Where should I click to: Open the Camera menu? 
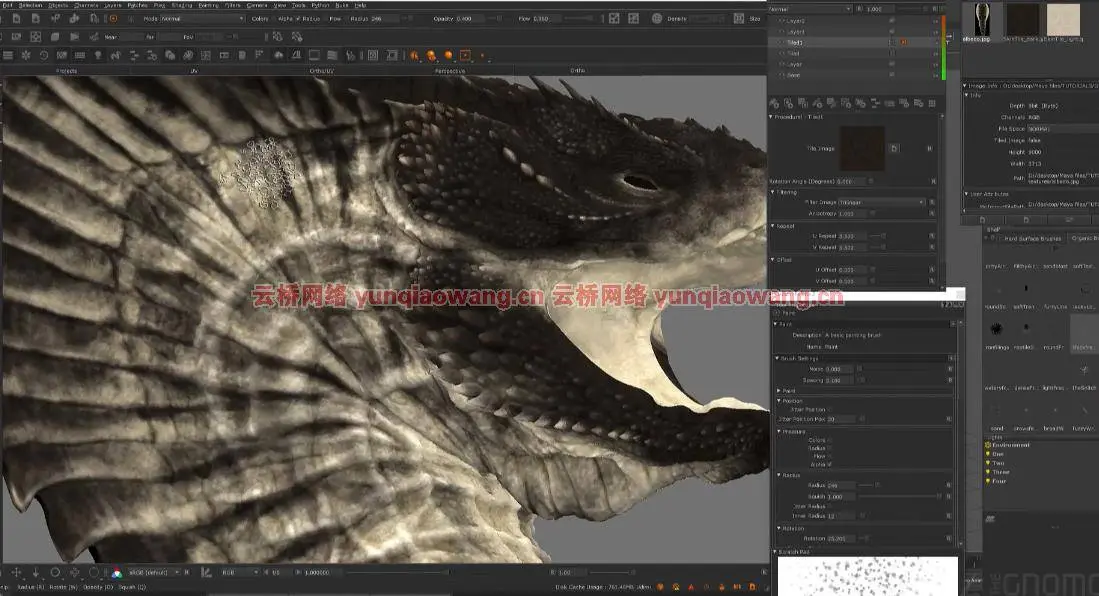tap(257, 5)
